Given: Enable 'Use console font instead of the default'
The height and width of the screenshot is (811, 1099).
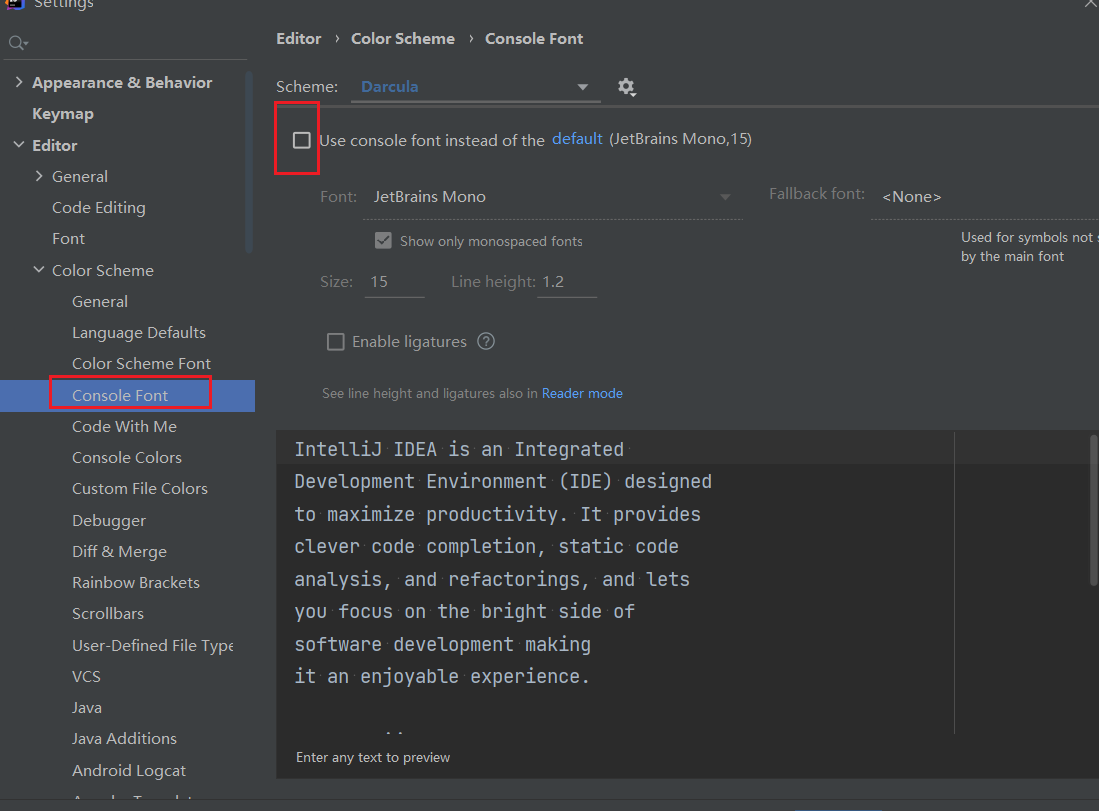Looking at the screenshot, I should (301, 140).
